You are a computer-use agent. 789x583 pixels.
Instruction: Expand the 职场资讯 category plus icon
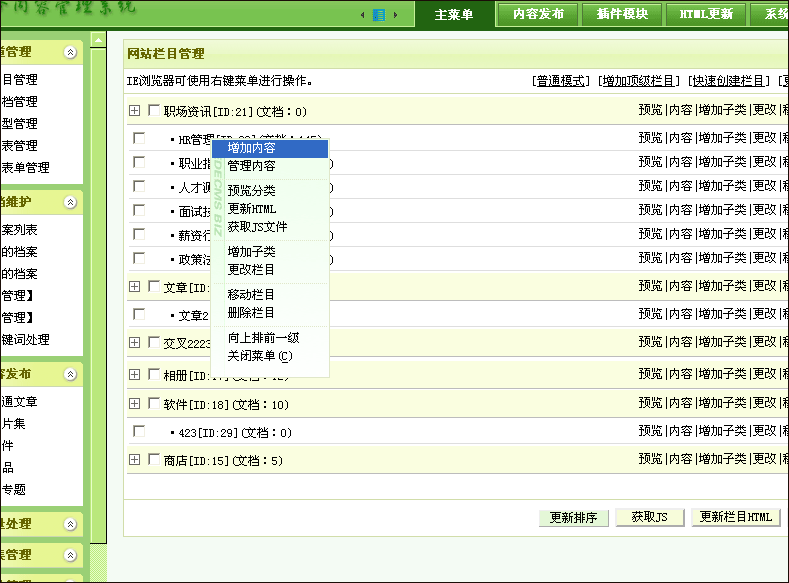tap(135, 111)
